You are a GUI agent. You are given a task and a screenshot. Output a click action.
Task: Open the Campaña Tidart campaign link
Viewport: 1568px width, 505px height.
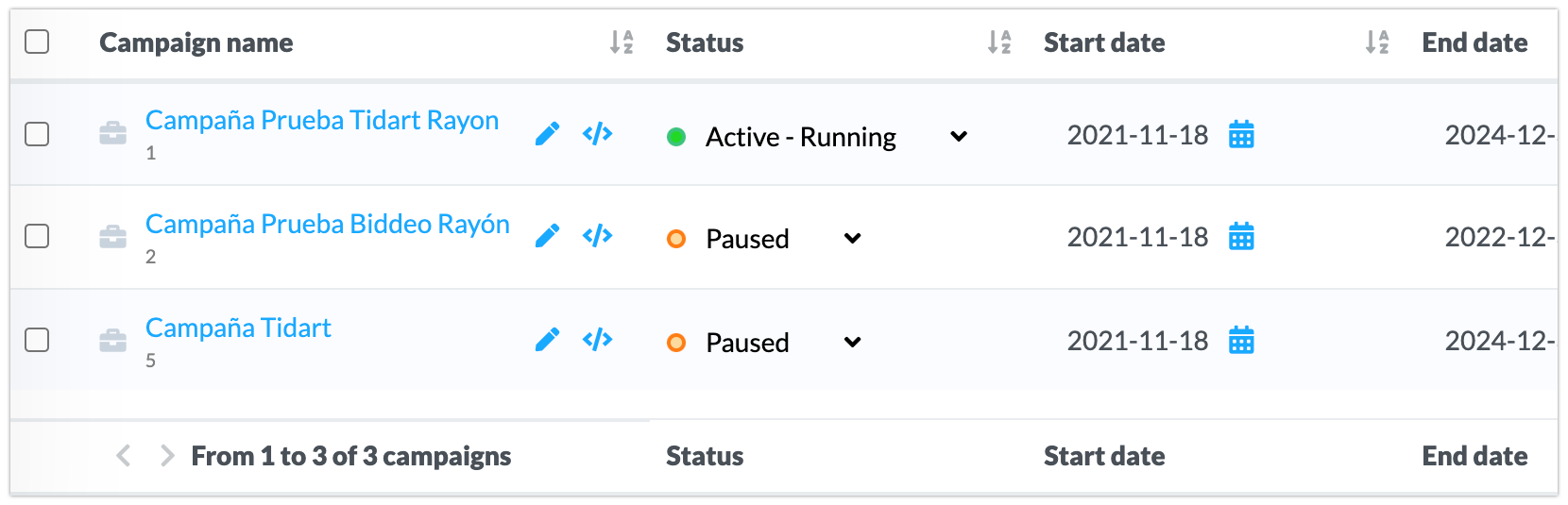pos(238,328)
